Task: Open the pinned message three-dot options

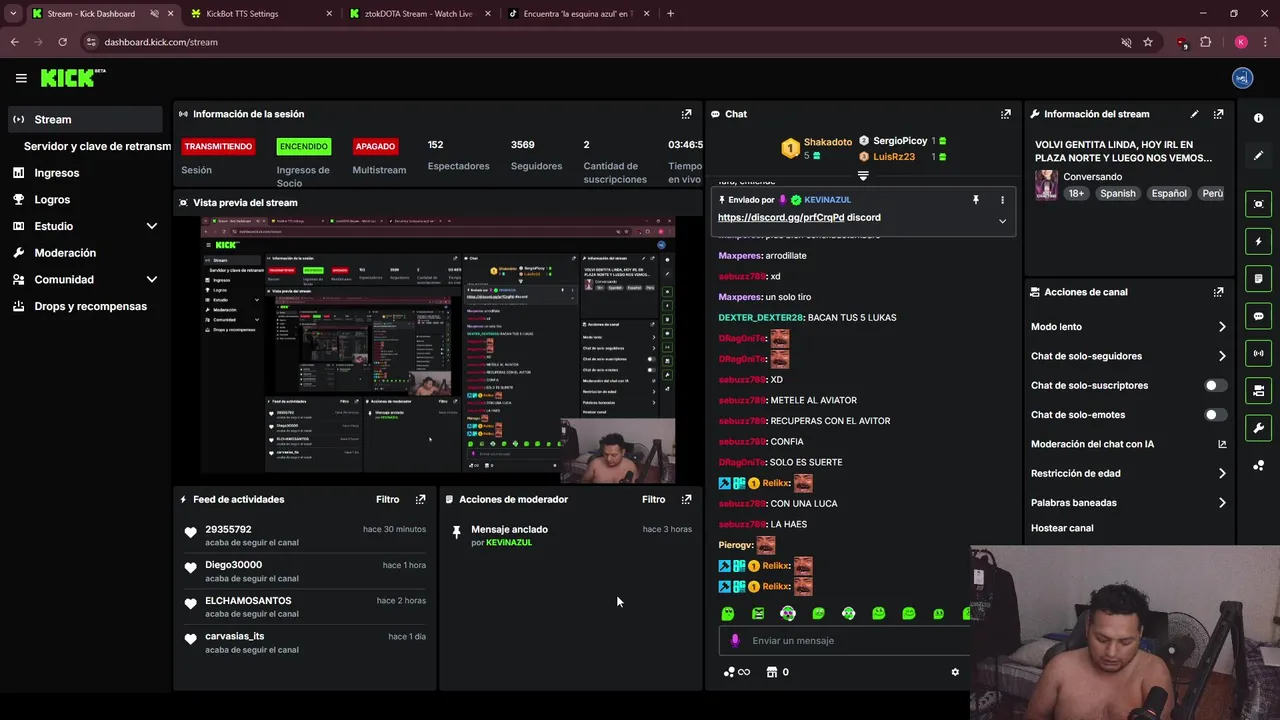Action: point(1002,200)
